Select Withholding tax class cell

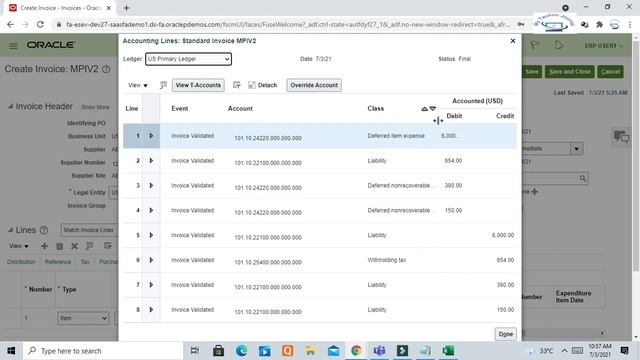(387, 260)
